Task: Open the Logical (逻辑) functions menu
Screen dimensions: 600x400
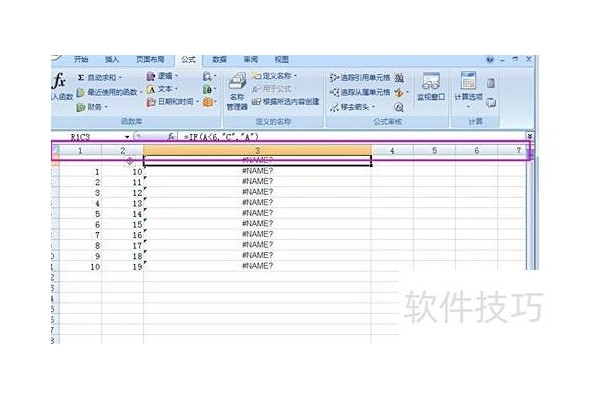Action: pyautogui.click(x=163, y=76)
